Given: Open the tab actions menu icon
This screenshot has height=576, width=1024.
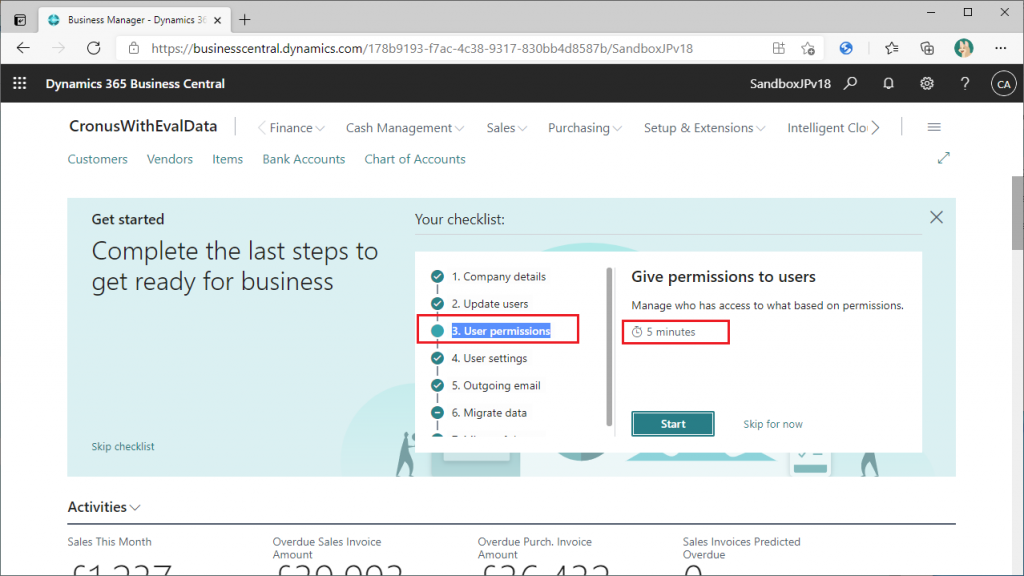Looking at the screenshot, I should (x=20, y=20).
